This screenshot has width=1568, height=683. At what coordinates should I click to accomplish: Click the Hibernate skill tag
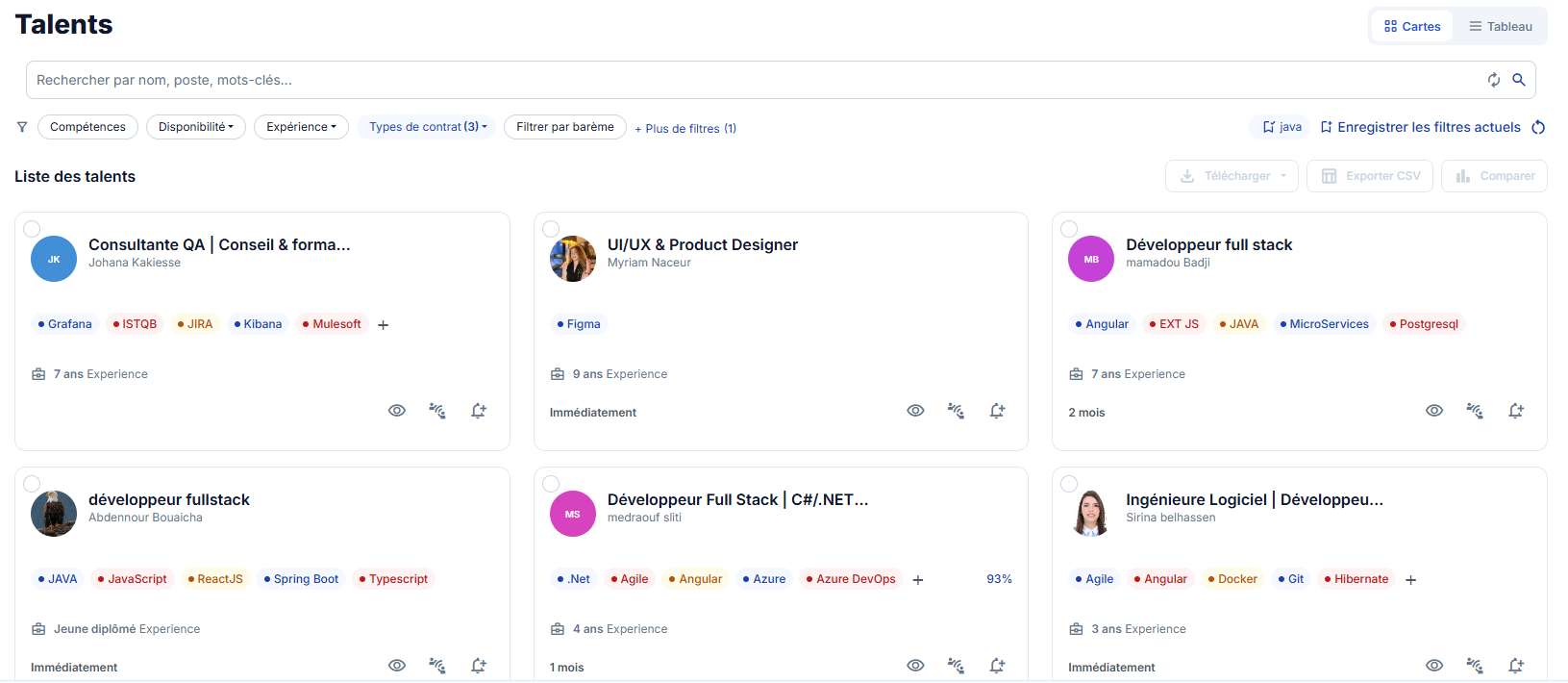coord(1356,579)
